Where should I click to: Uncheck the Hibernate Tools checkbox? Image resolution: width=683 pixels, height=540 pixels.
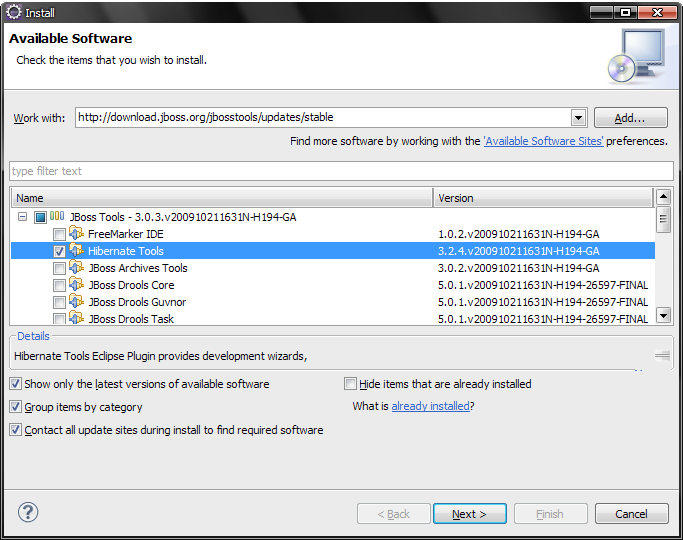[59, 251]
